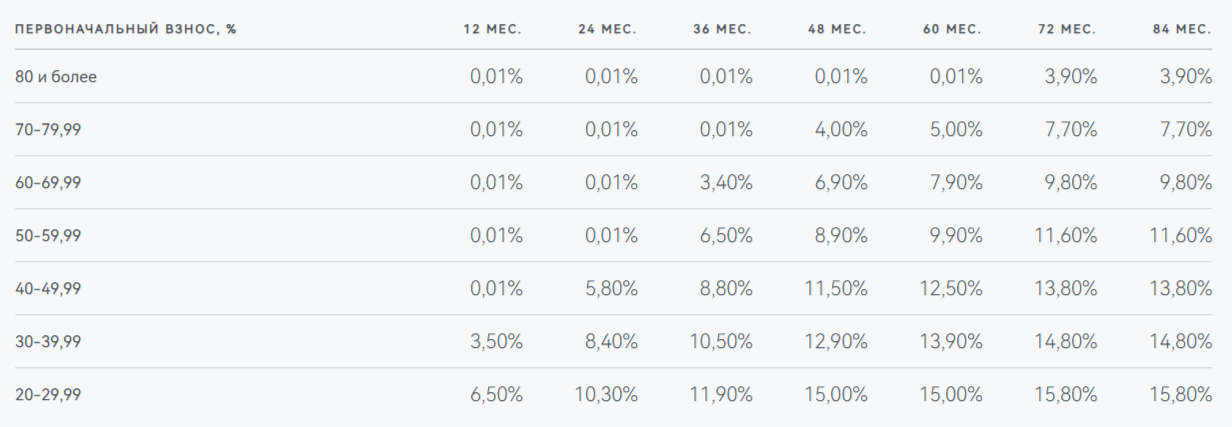Select the "12 мес." column header
Viewport: 1232px width, 427px height.
coord(492,29)
